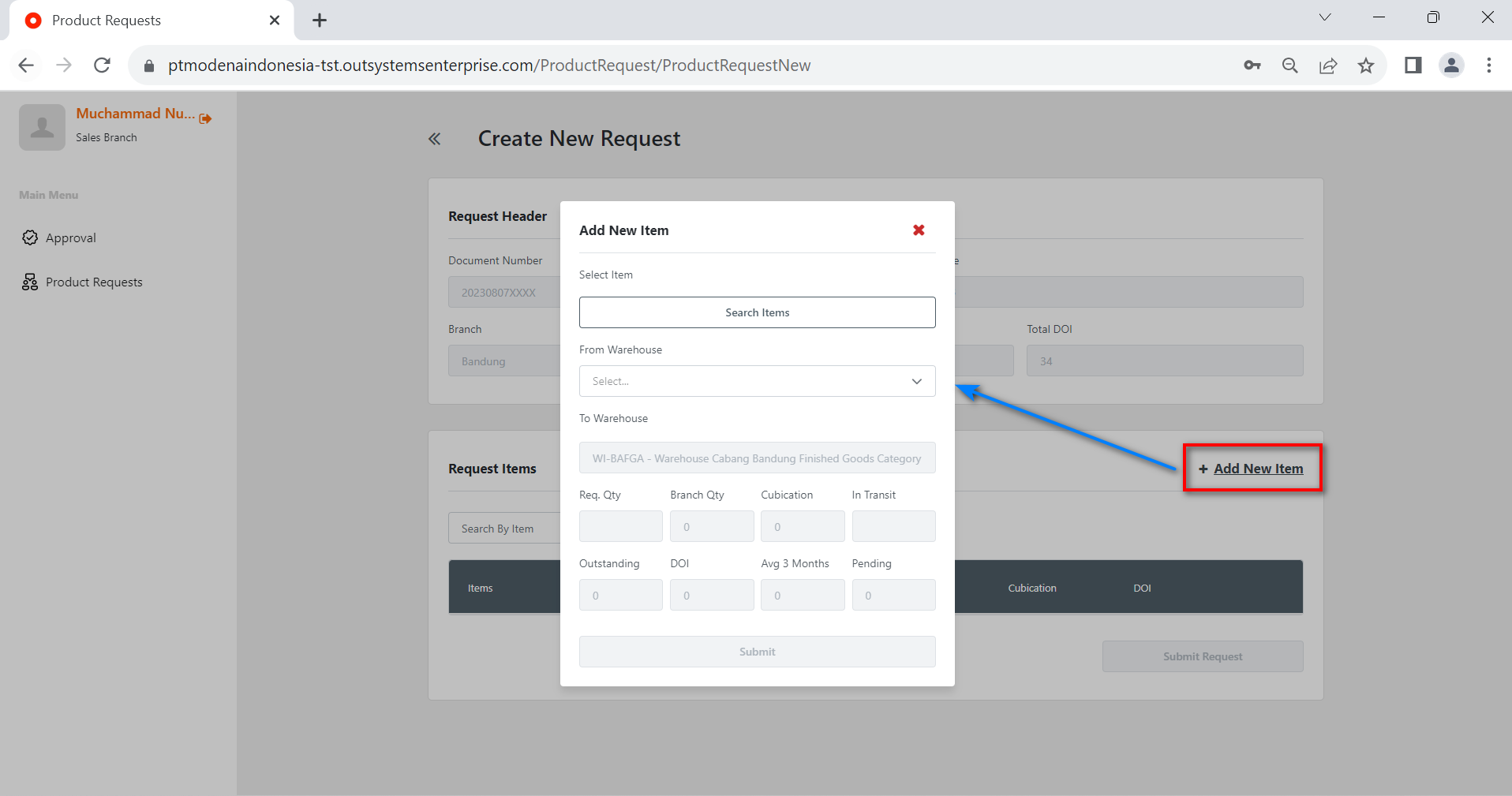The width and height of the screenshot is (1512, 796).
Task: Expand the From Warehouse dropdown
Action: pos(757,381)
